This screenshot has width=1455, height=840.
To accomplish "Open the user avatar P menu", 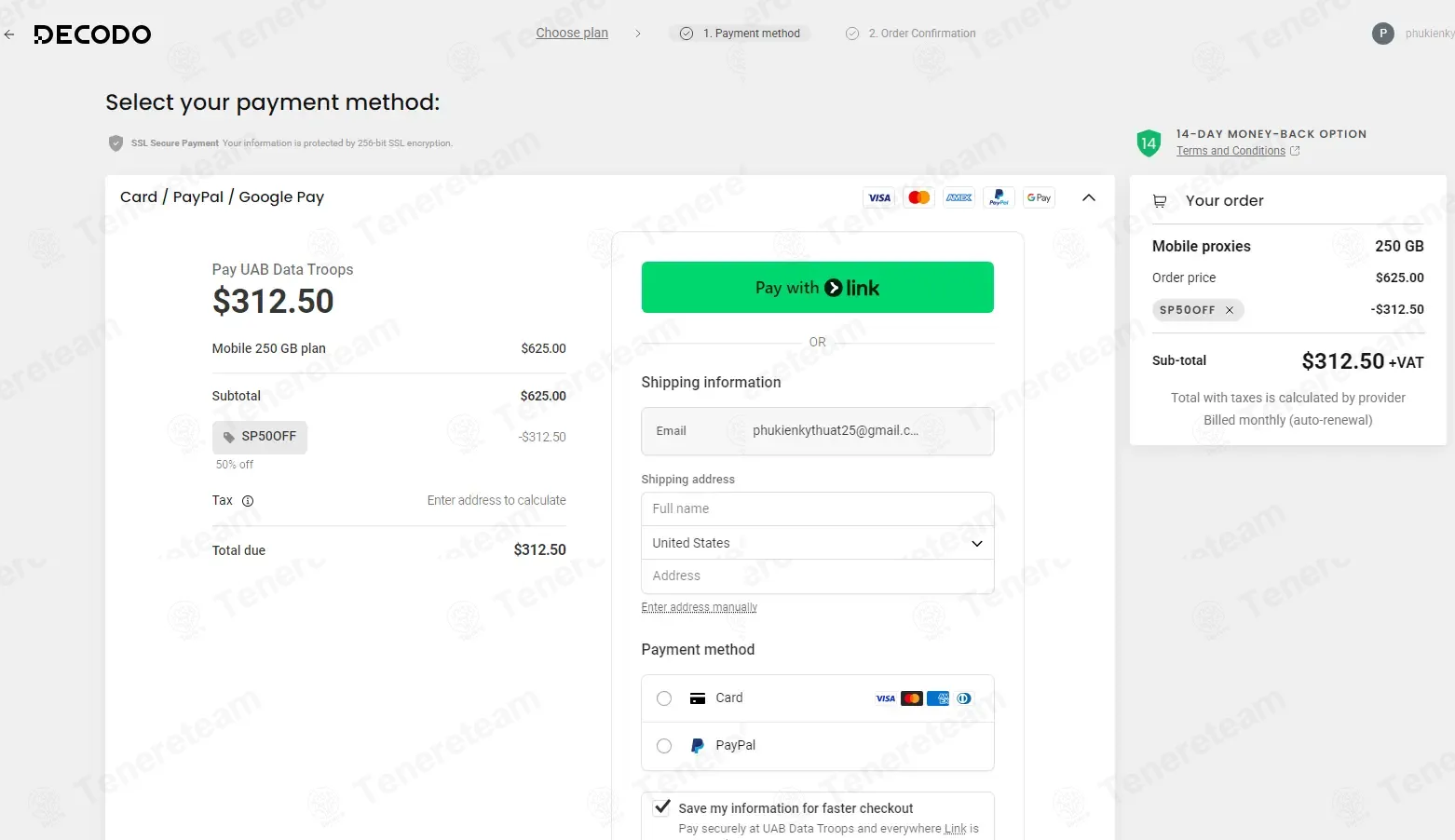I will pyautogui.click(x=1382, y=34).
